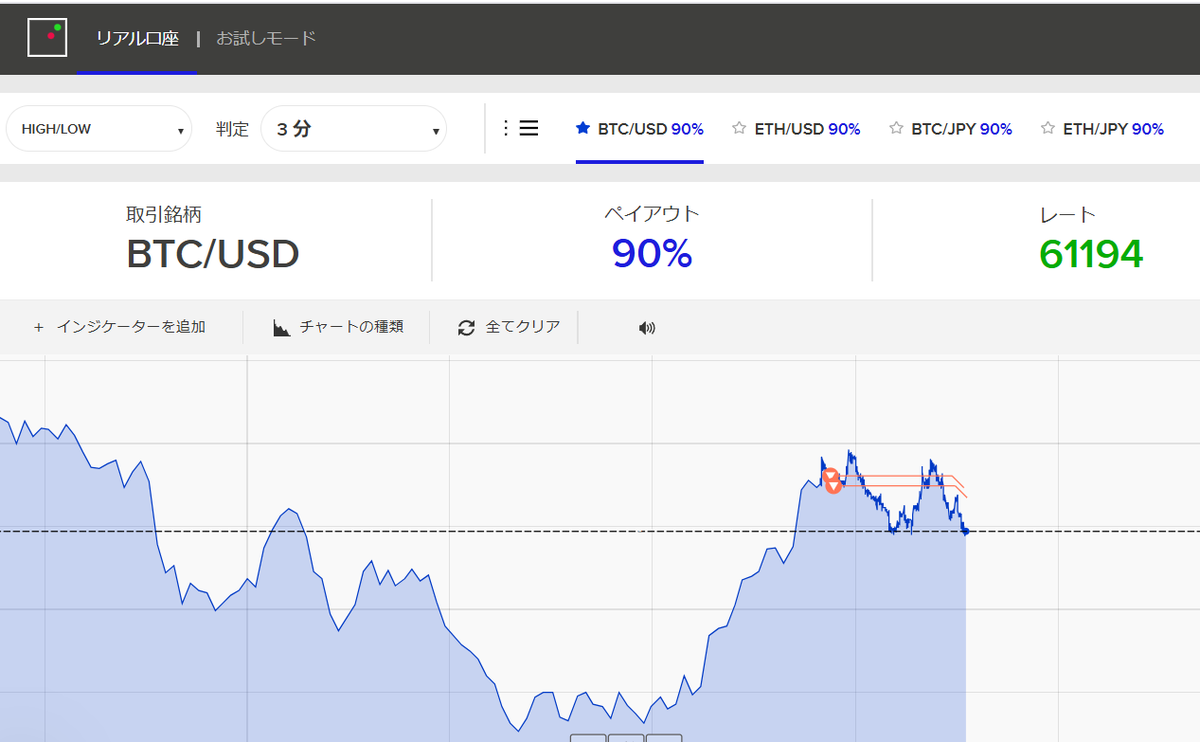Click the 判定 label
This screenshot has width=1200, height=742.
[x=232, y=129]
